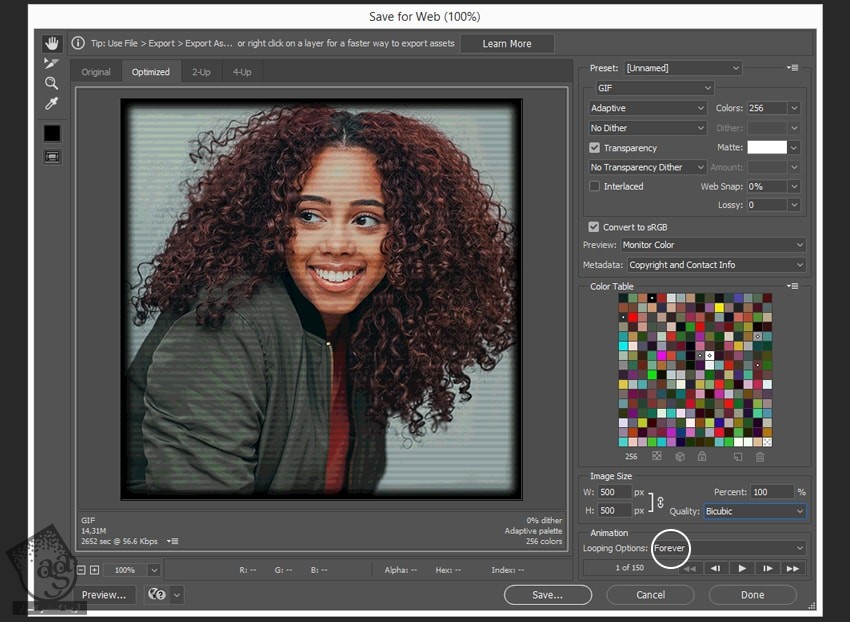850x622 pixels.
Task: Select the Zoom tool
Action: tap(51, 84)
